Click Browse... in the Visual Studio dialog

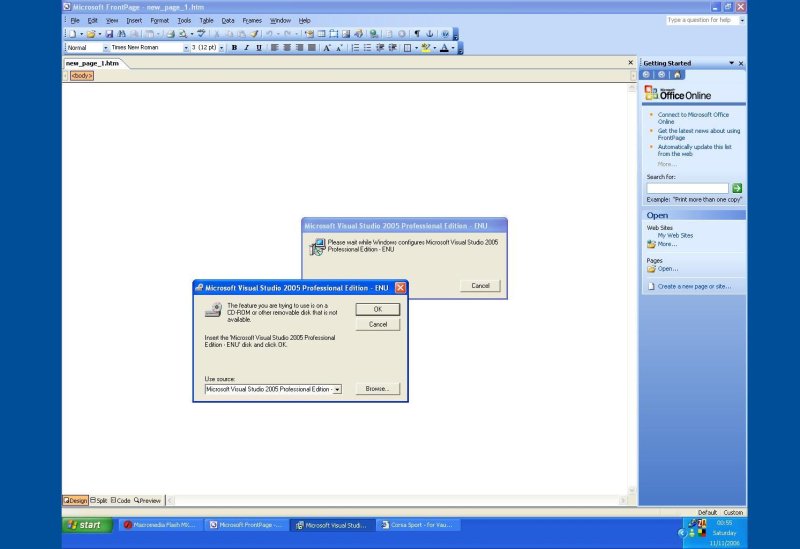coord(378,389)
